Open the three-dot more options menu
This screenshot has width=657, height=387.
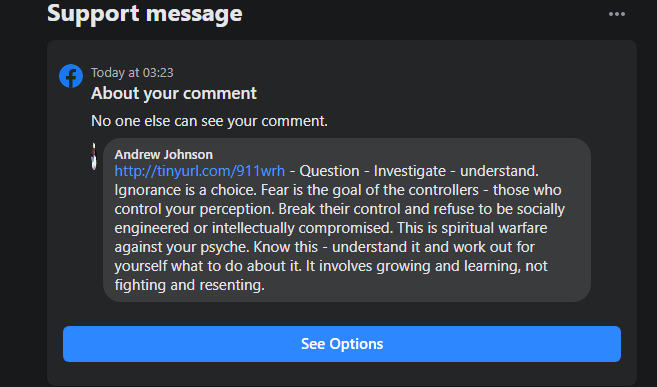coord(617,14)
